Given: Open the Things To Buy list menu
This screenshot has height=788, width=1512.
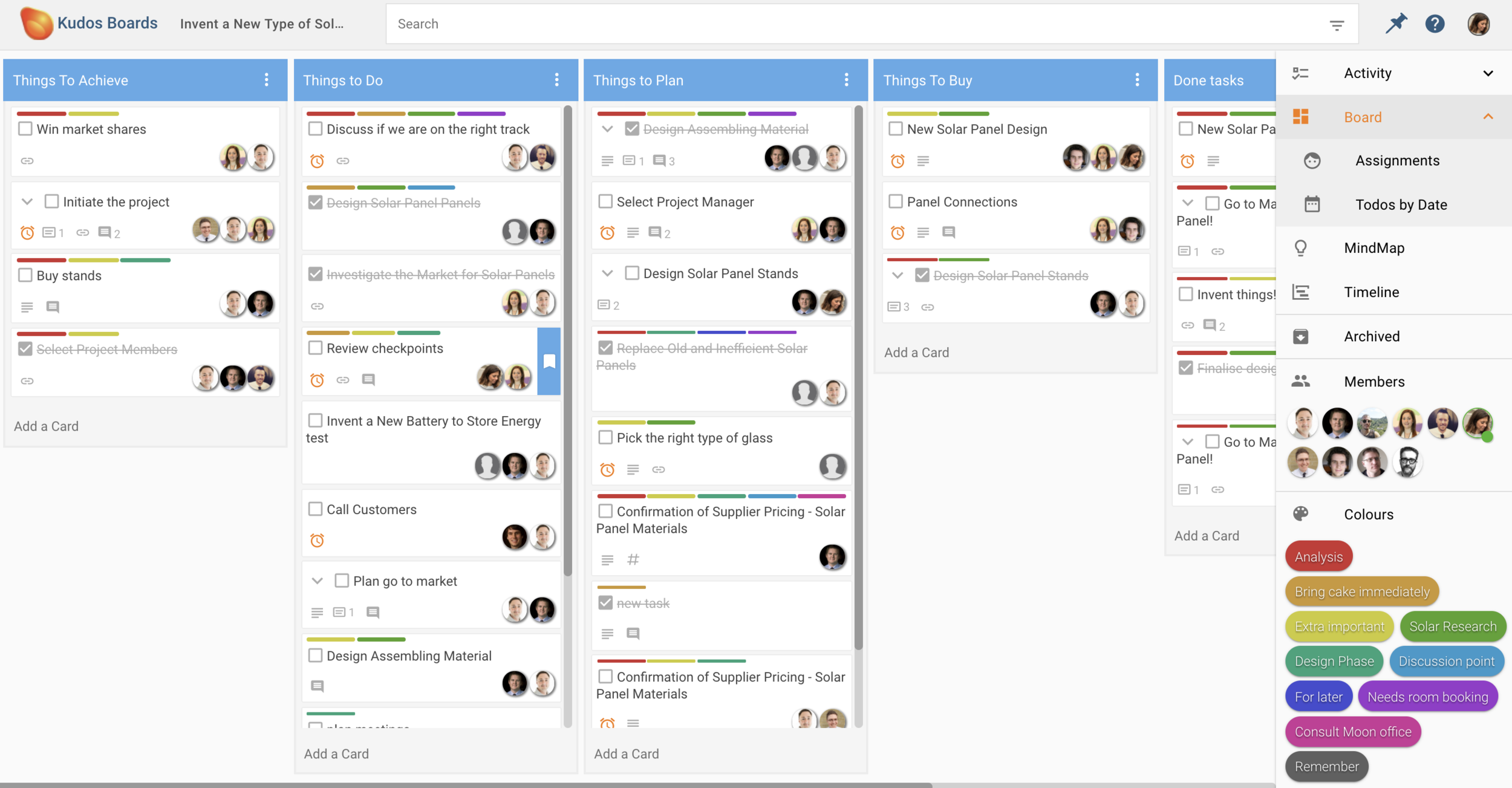Looking at the screenshot, I should coord(1137,79).
